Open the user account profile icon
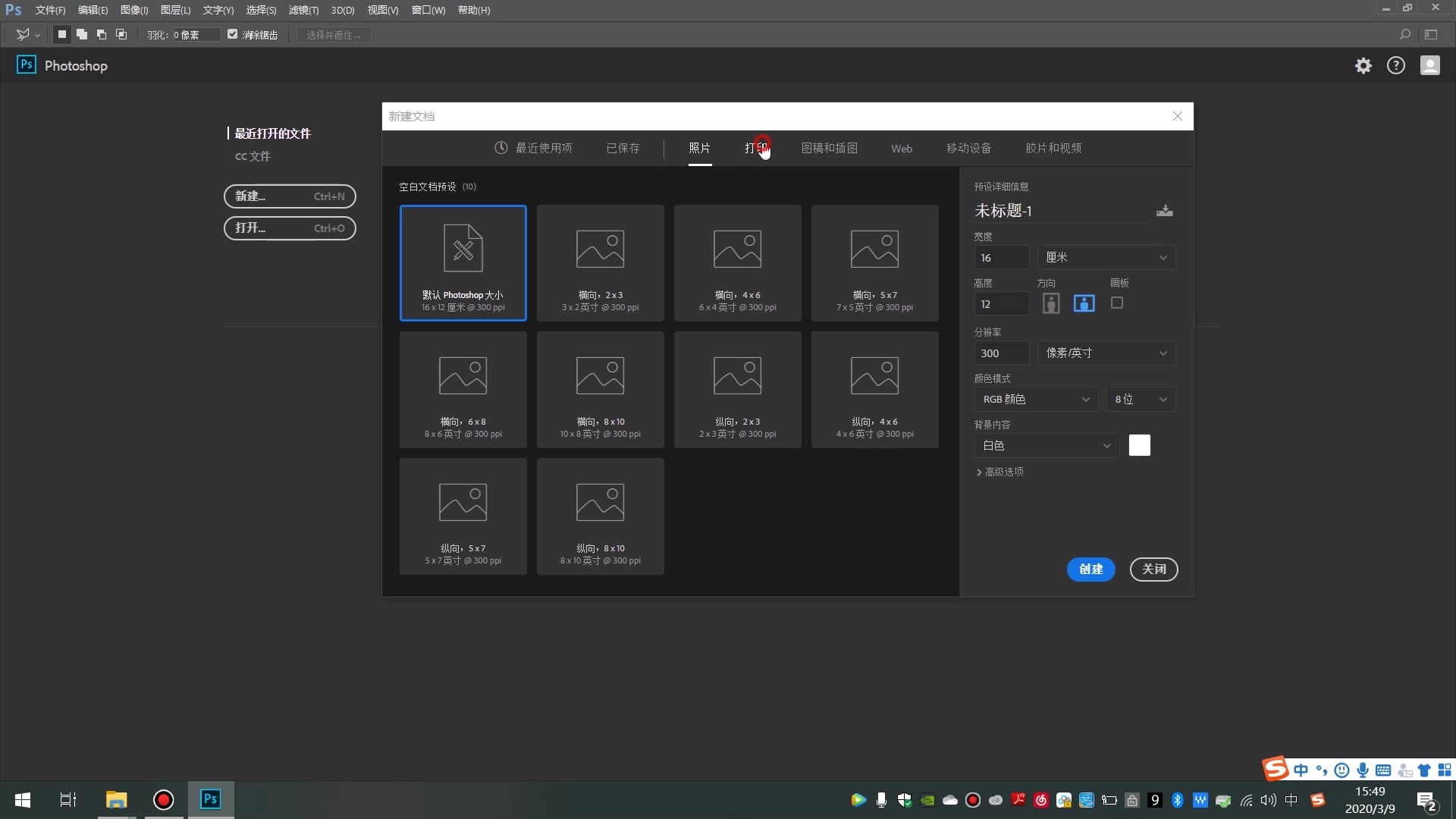The image size is (1456, 819). click(1429, 66)
